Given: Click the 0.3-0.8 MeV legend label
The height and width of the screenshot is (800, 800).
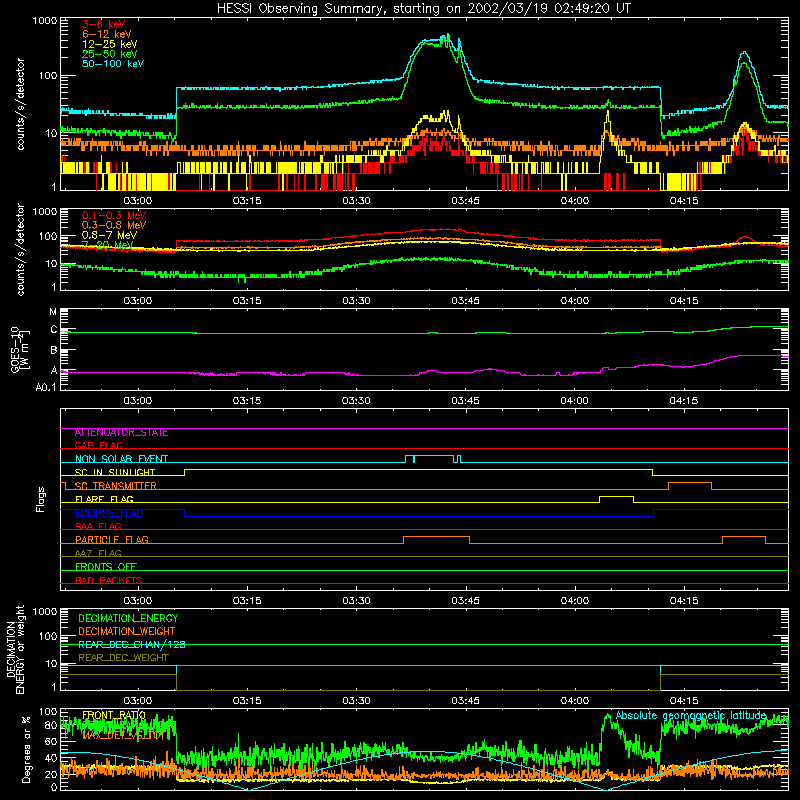Looking at the screenshot, I should (114, 225).
